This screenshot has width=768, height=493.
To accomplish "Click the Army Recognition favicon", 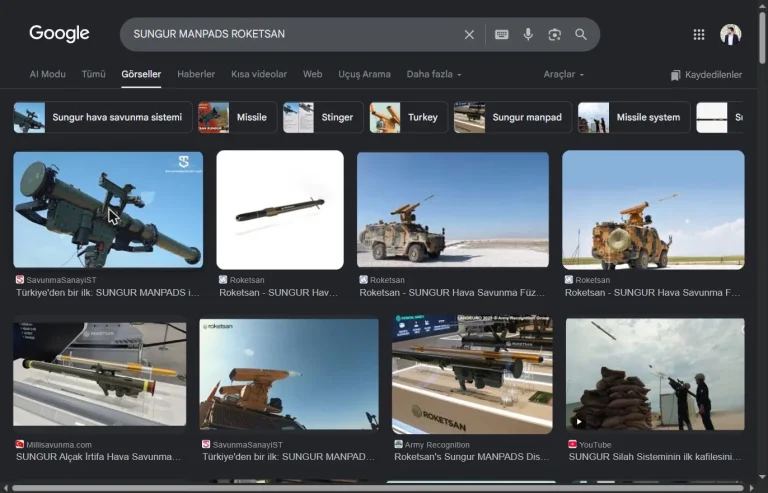I will tap(398, 445).
